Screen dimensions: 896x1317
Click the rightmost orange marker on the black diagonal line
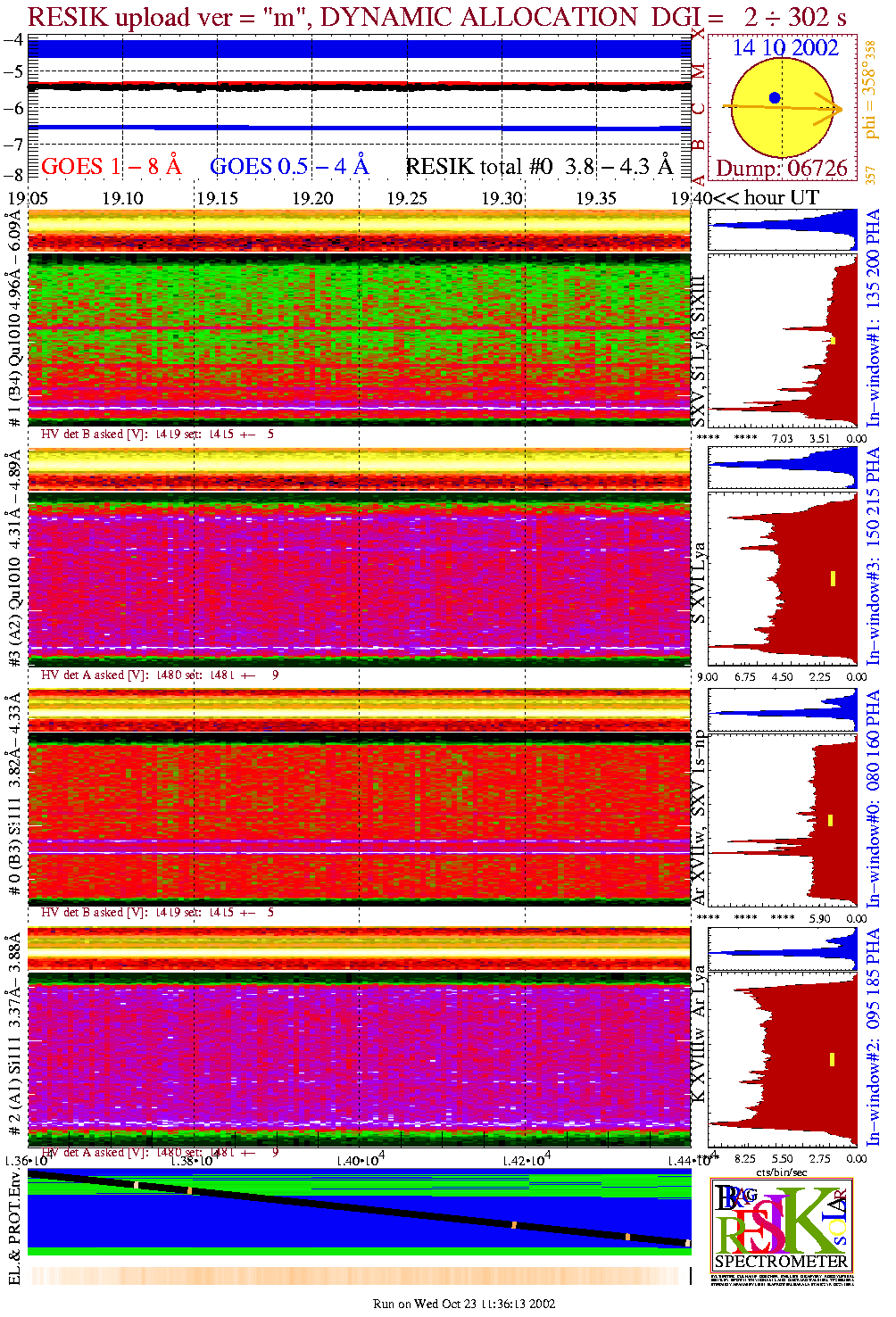point(687,1243)
